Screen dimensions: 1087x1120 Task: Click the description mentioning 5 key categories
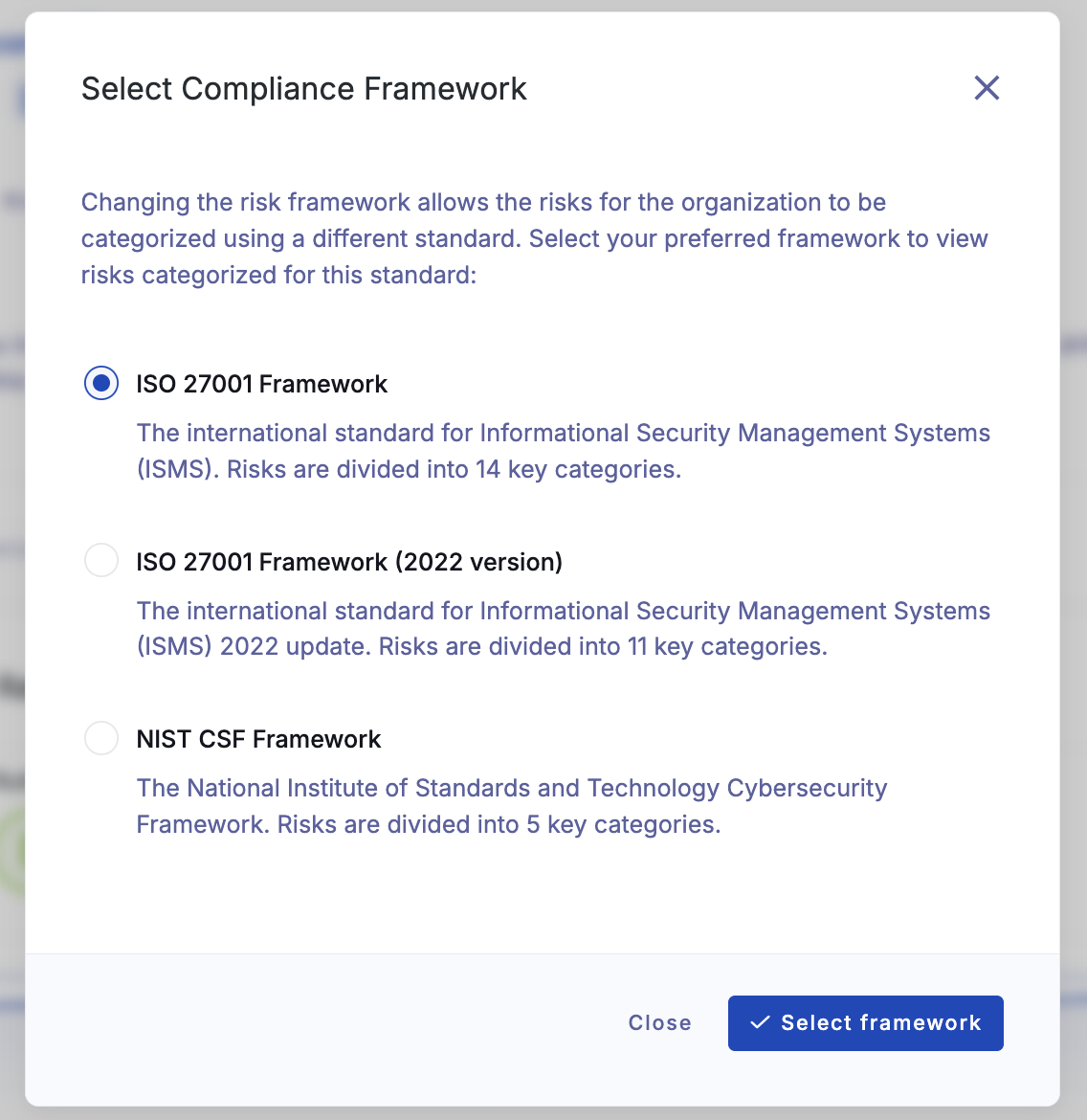(x=511, y=806)
